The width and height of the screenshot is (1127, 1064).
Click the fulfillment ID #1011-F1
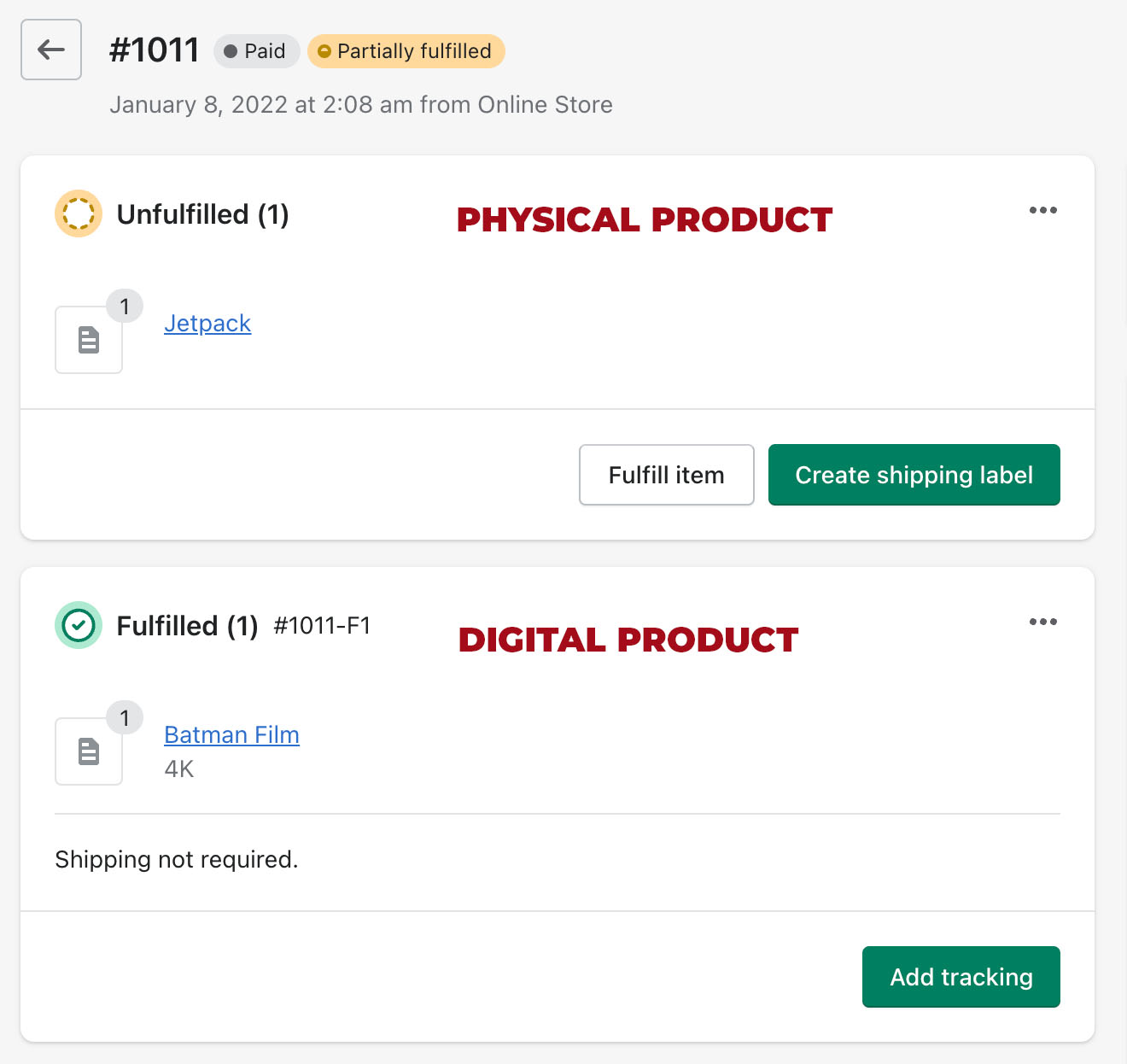pyautogui.click(x=322, y=626)
